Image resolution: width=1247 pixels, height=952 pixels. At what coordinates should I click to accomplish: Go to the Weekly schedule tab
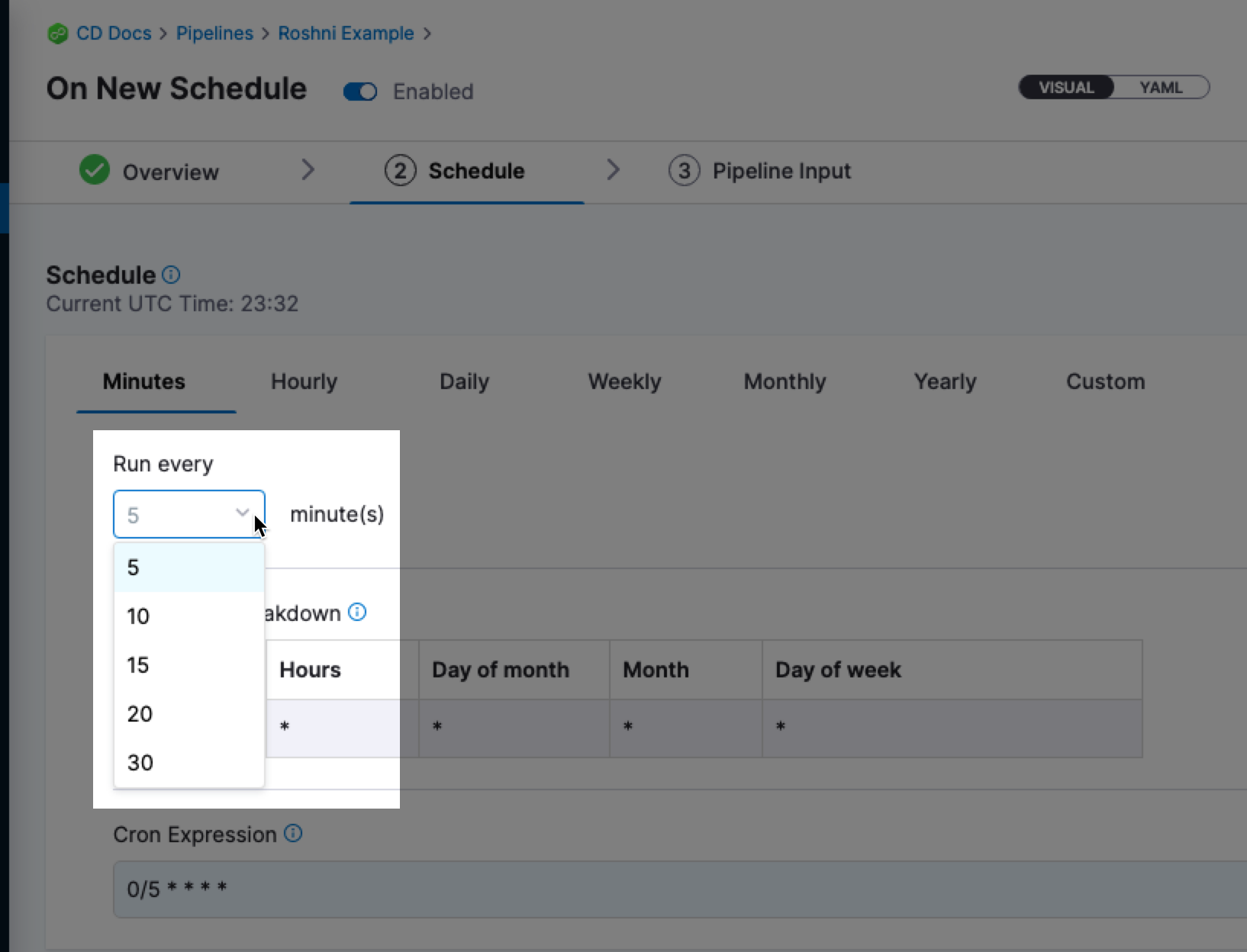(624, 381)
